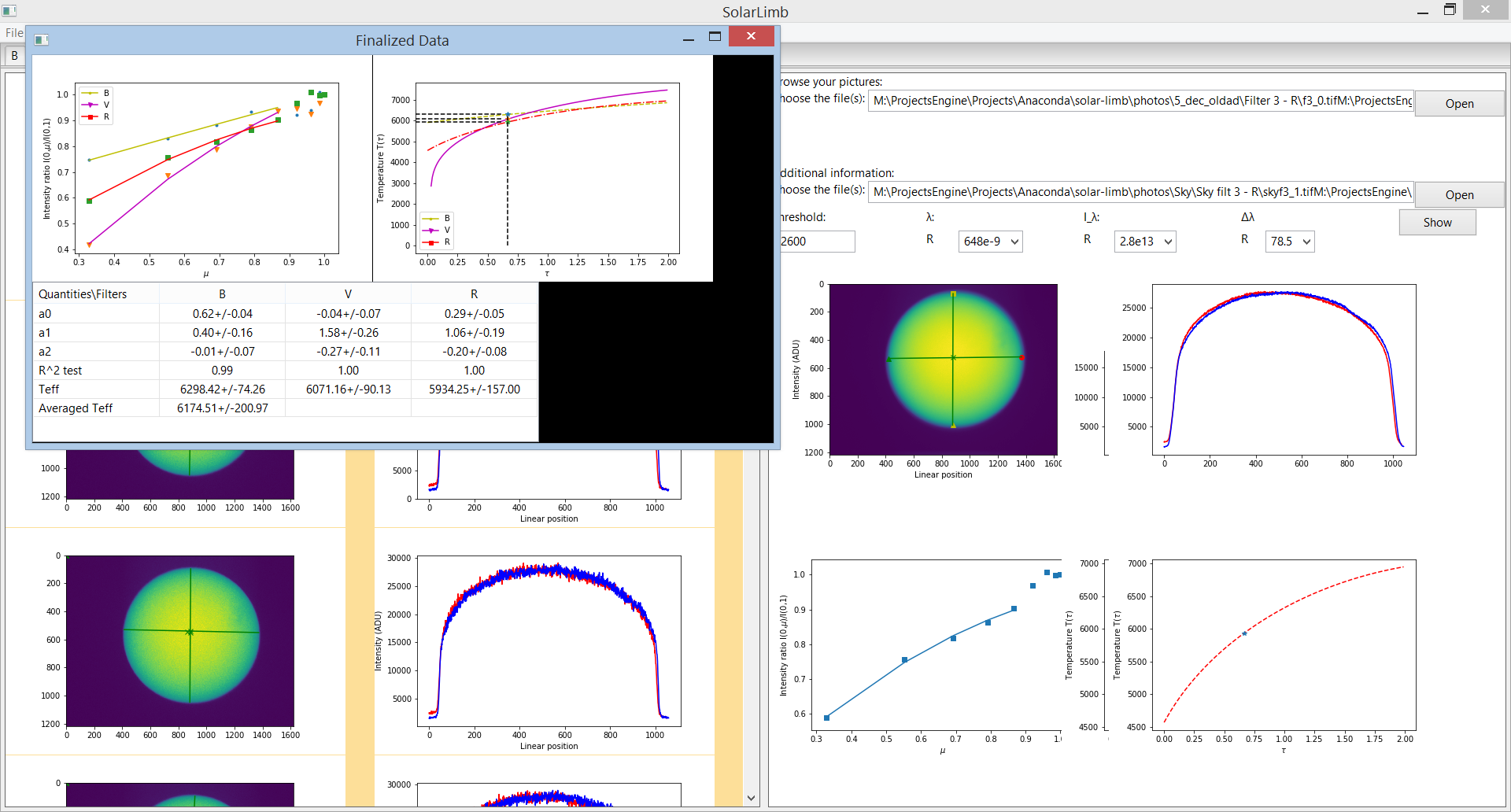Select the 'R^2 test' row label
Screen dimensions: 1511x812
[96, 371]
